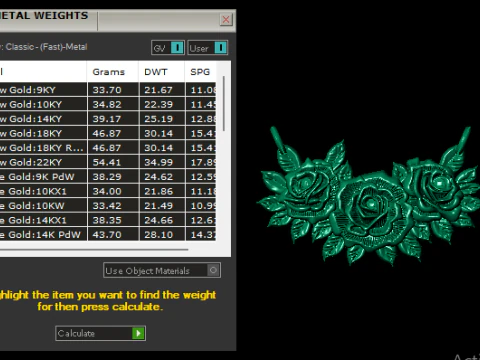Click the 39.17 grams cell
This screenshot has height=360, width=480.
(x=113, y=119)
